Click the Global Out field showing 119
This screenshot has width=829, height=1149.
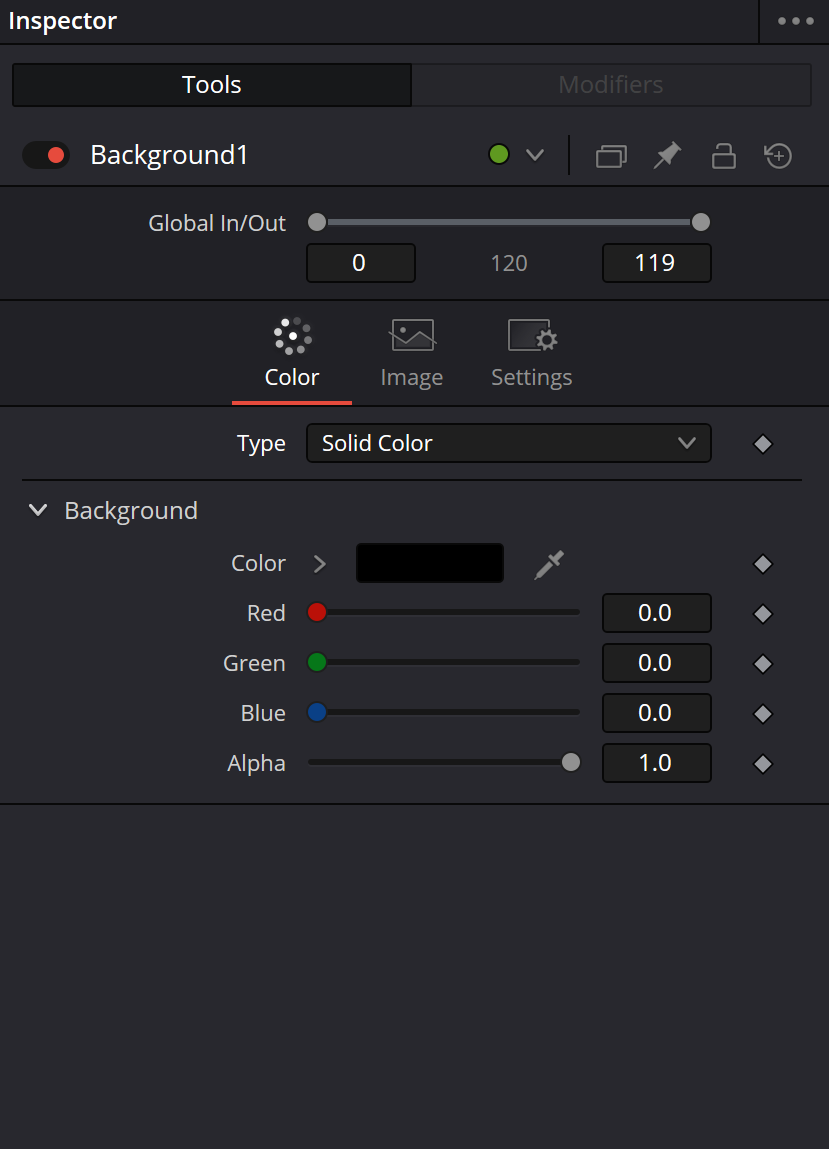click(x=657, y=263)
